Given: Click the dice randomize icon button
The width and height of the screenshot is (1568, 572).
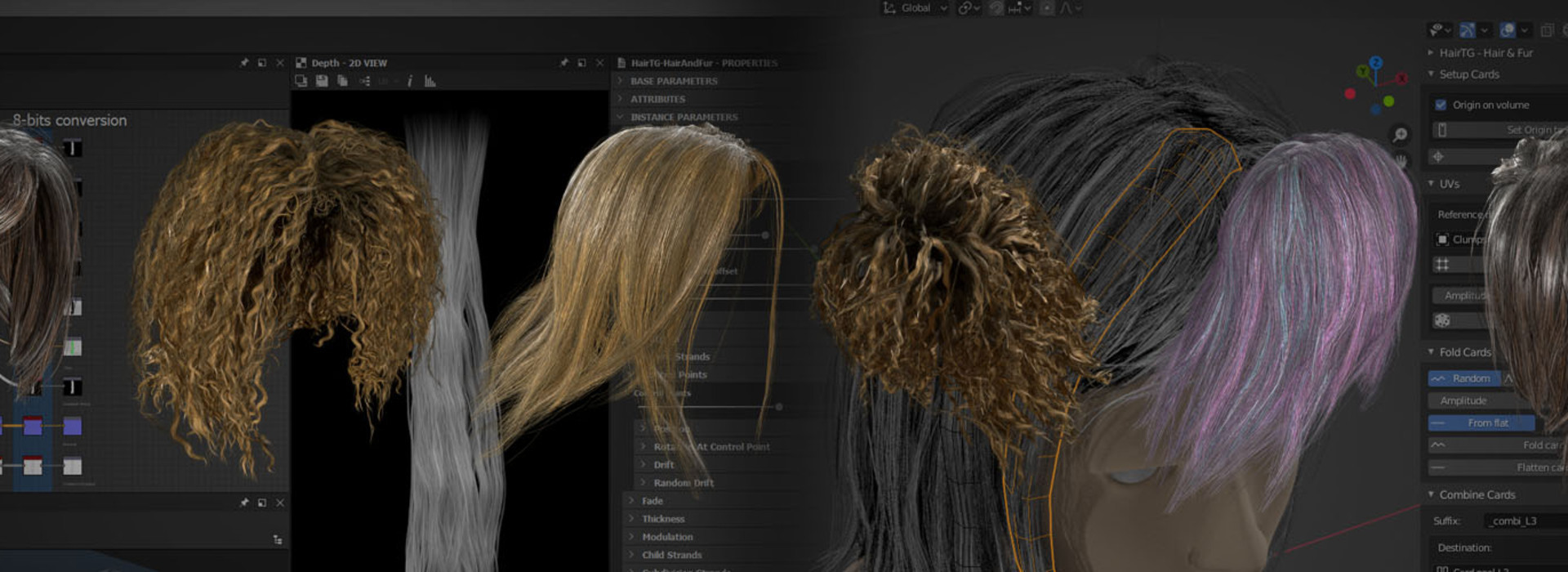Looking at the screenshot, I should (x=1442, y=320).
